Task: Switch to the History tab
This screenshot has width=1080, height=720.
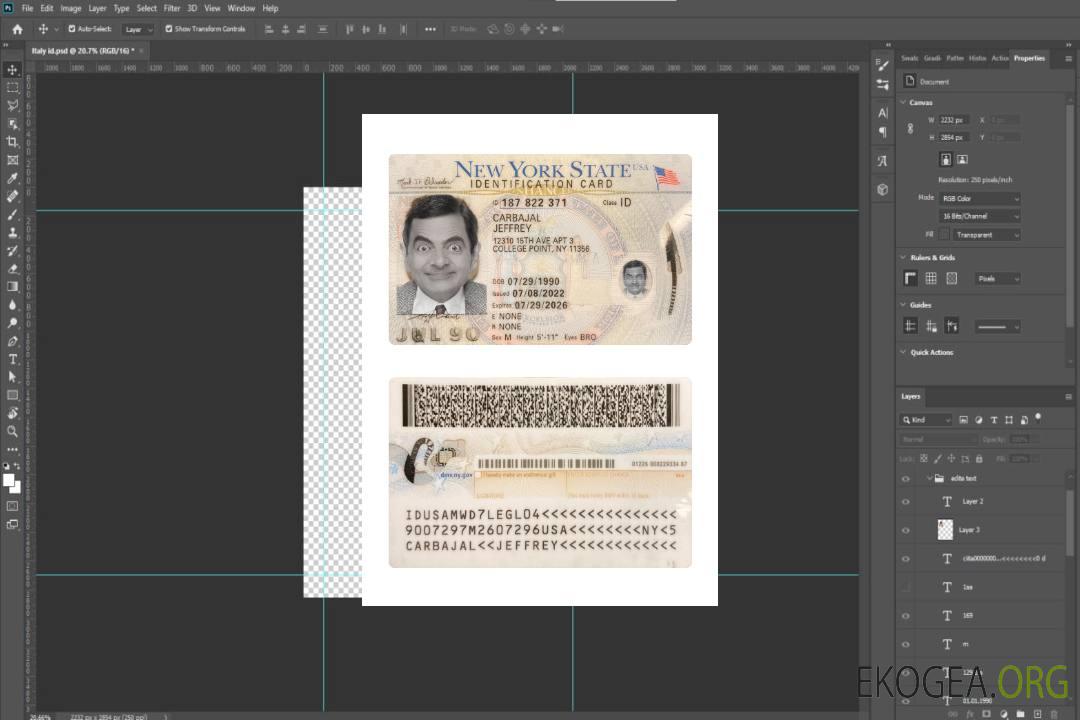Action: (x=977, y=59)
